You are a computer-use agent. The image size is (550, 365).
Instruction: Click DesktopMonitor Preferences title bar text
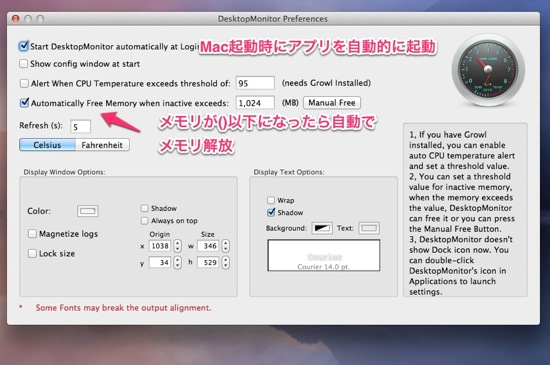[x=273, y=19]
